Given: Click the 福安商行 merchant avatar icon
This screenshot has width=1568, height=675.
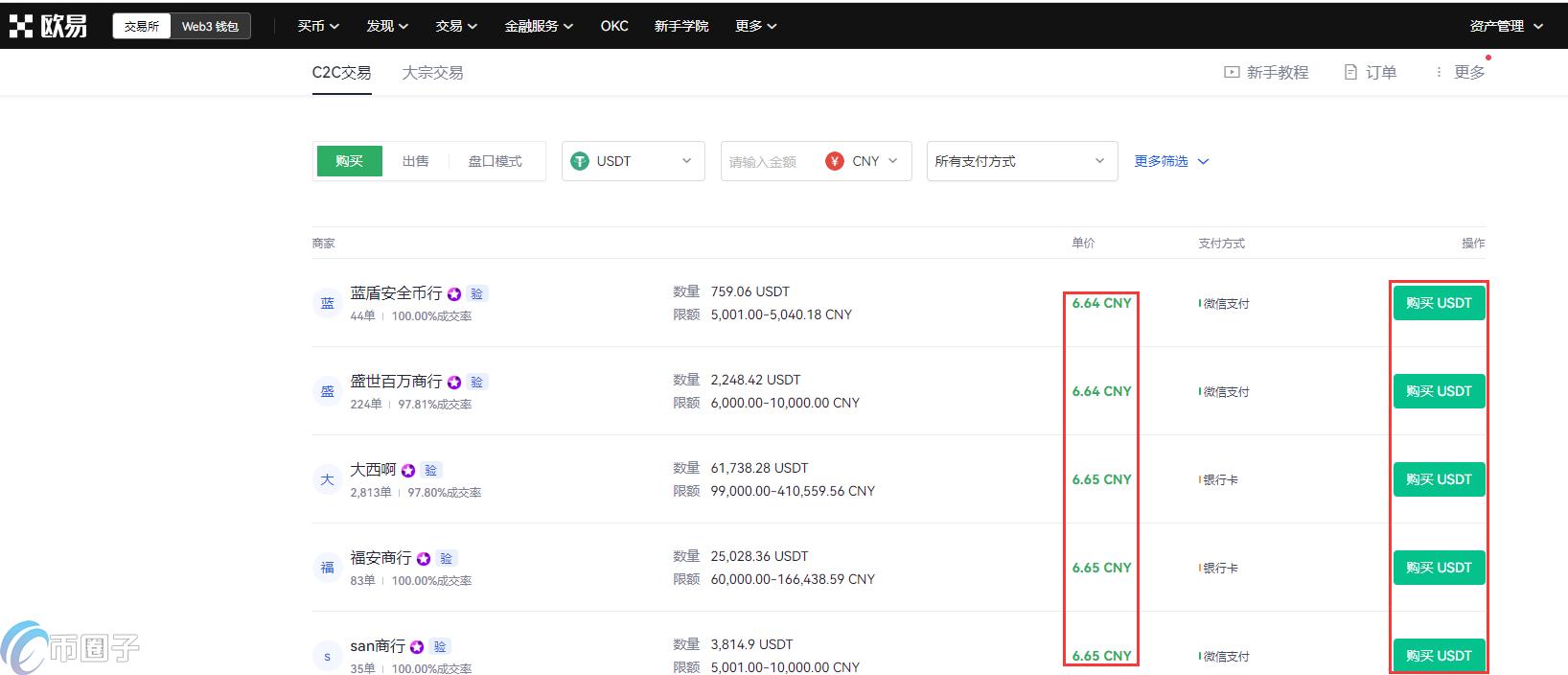Looking at the screenshot, I should [x=327, y=568].
